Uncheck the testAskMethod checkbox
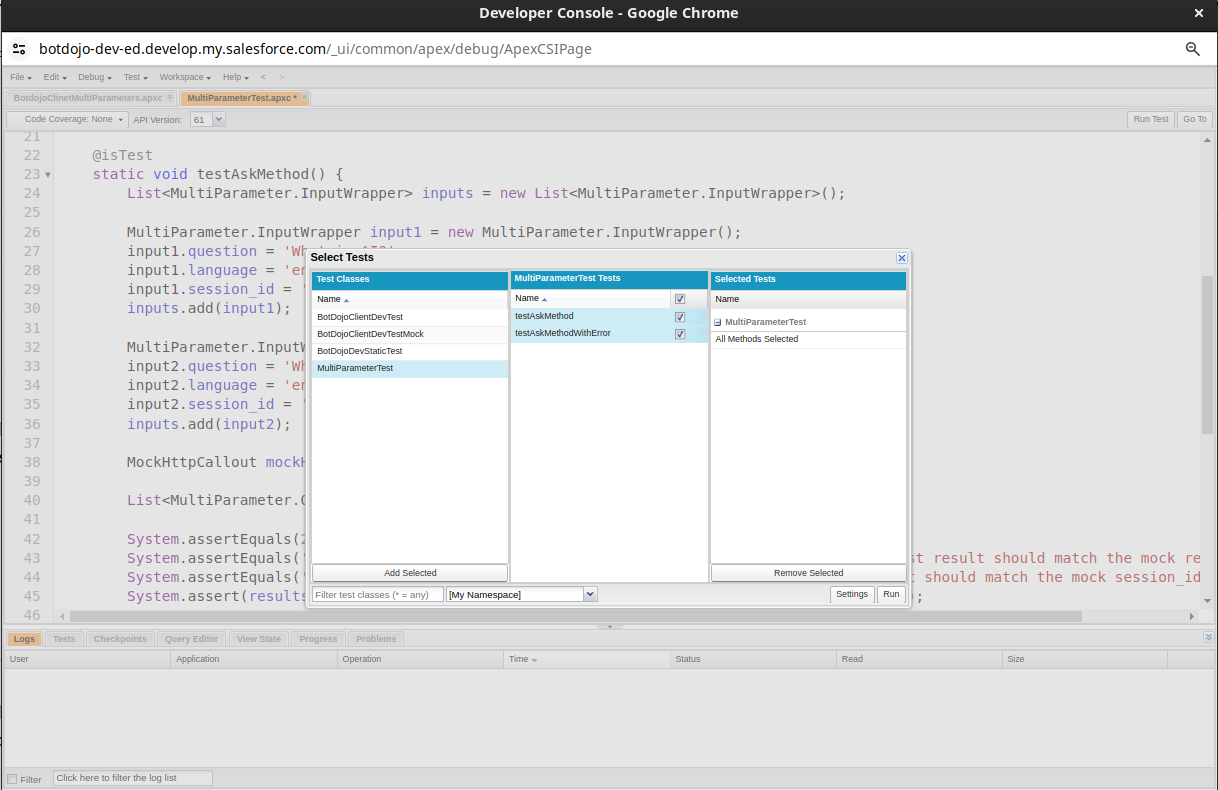Image resolution: width=1218 pixels, height=790 pixels. click(680, 317)
